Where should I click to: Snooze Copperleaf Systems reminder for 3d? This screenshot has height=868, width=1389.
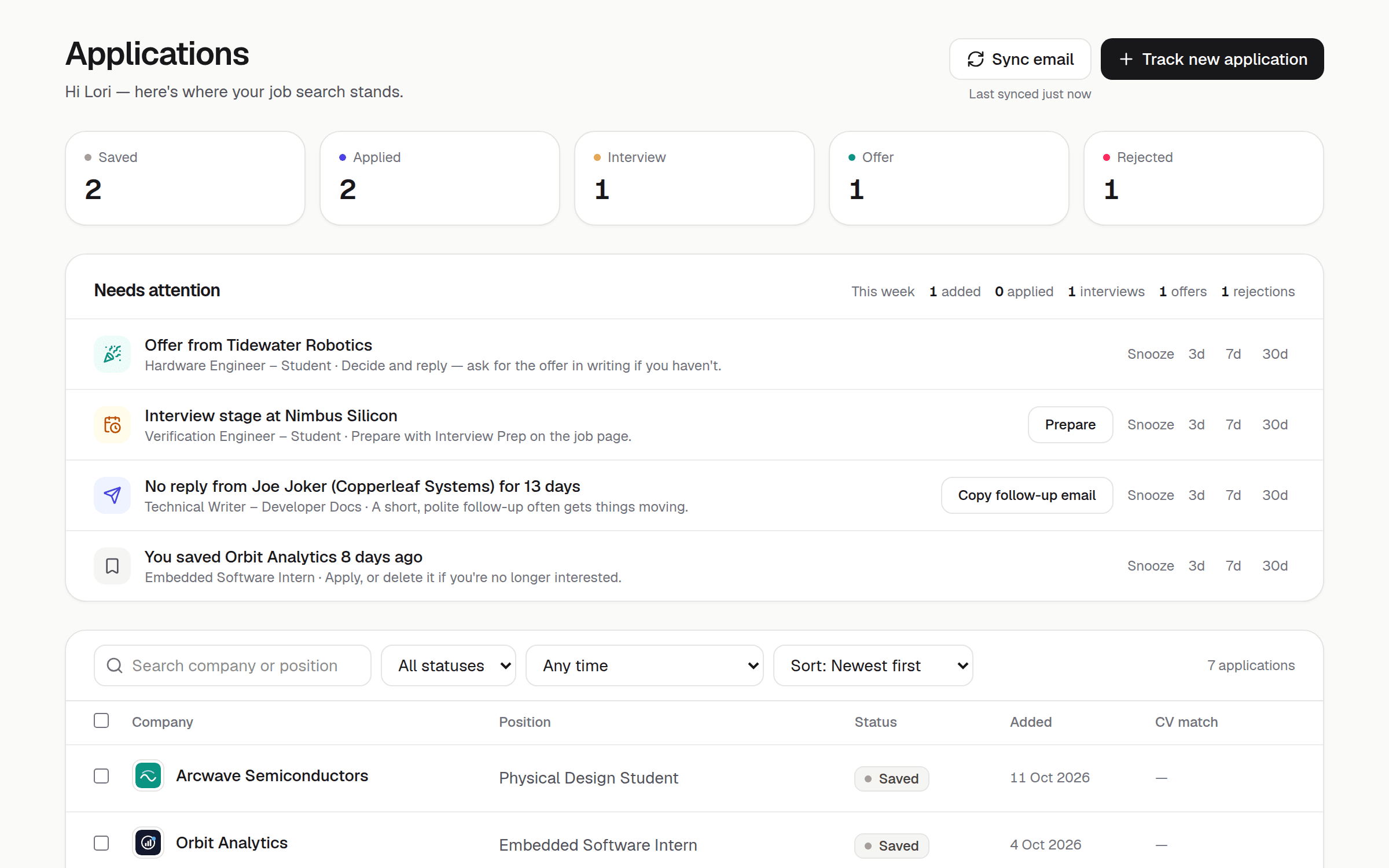tap(1196, 495)
